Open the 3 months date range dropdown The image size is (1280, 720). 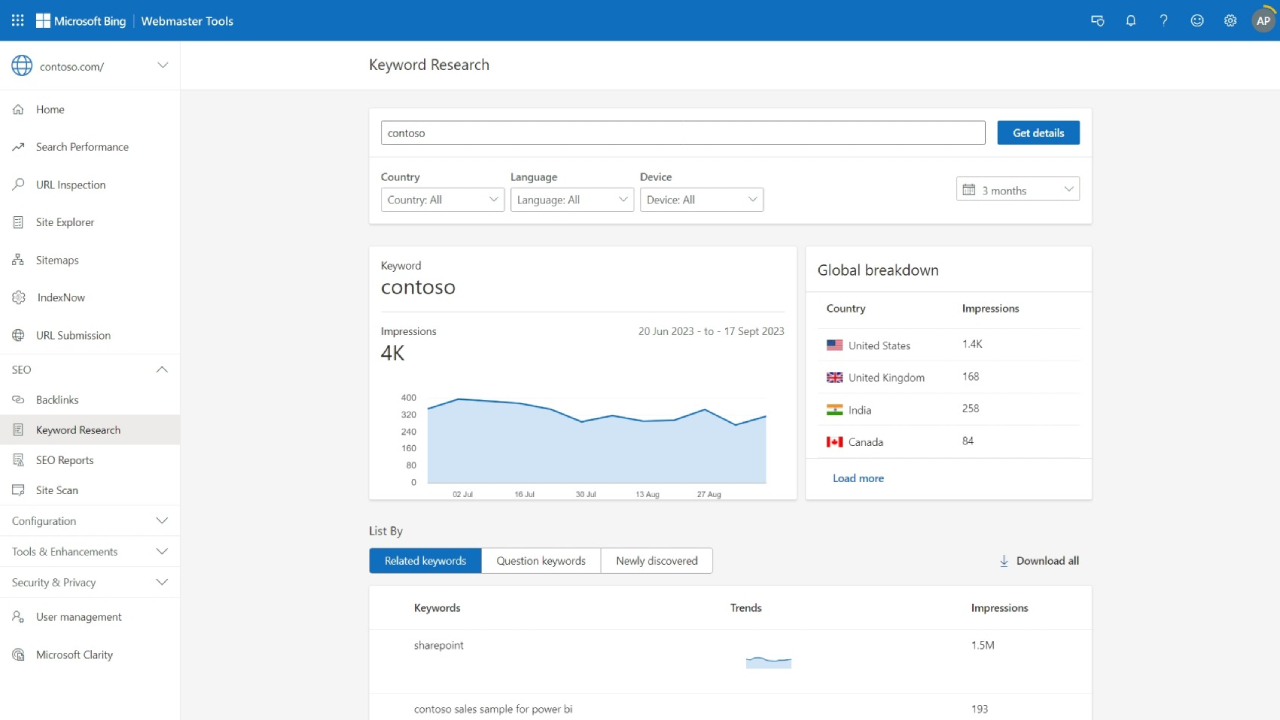click(x=1018, y=189)
